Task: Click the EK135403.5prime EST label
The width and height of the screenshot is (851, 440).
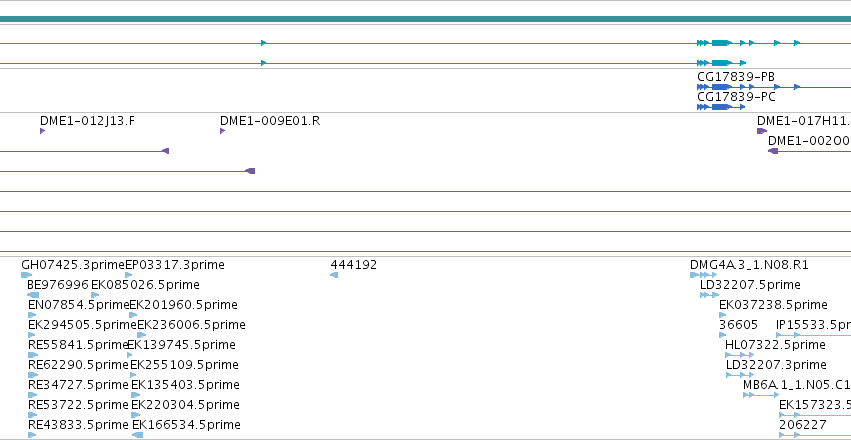Action: (x=185, y=385)
